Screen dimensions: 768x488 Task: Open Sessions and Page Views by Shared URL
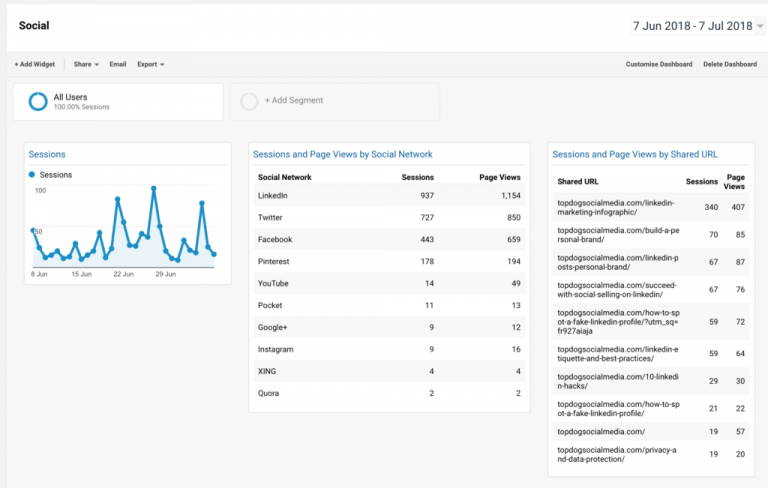tap(635, 154)
